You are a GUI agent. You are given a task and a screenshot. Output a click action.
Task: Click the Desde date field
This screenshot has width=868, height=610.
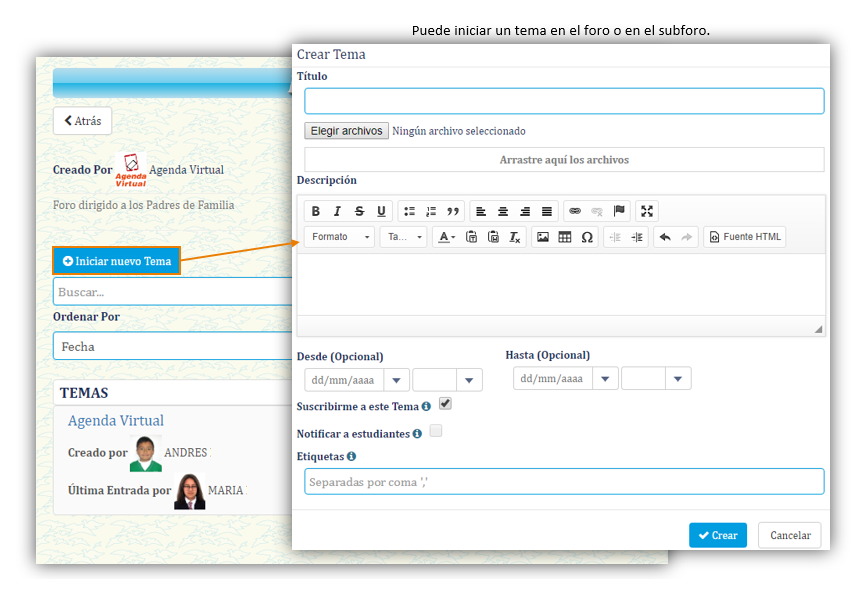click(344, 380)
